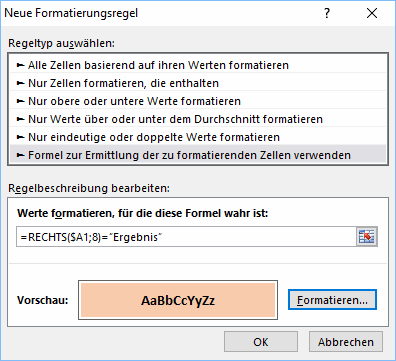Select 'Alle Zellen basierend auf ihren Werten formatieren'
396x361 pixels.
point(198,65)
